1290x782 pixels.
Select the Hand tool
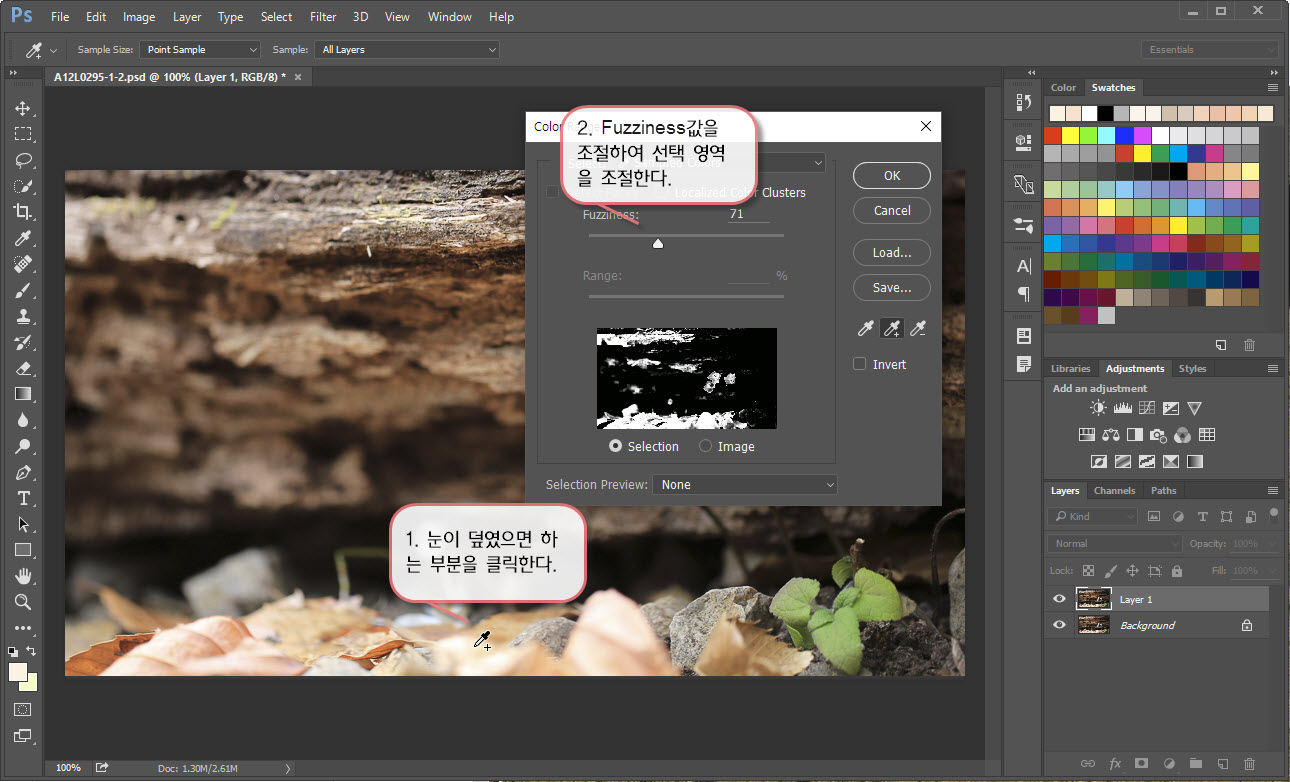23,576
